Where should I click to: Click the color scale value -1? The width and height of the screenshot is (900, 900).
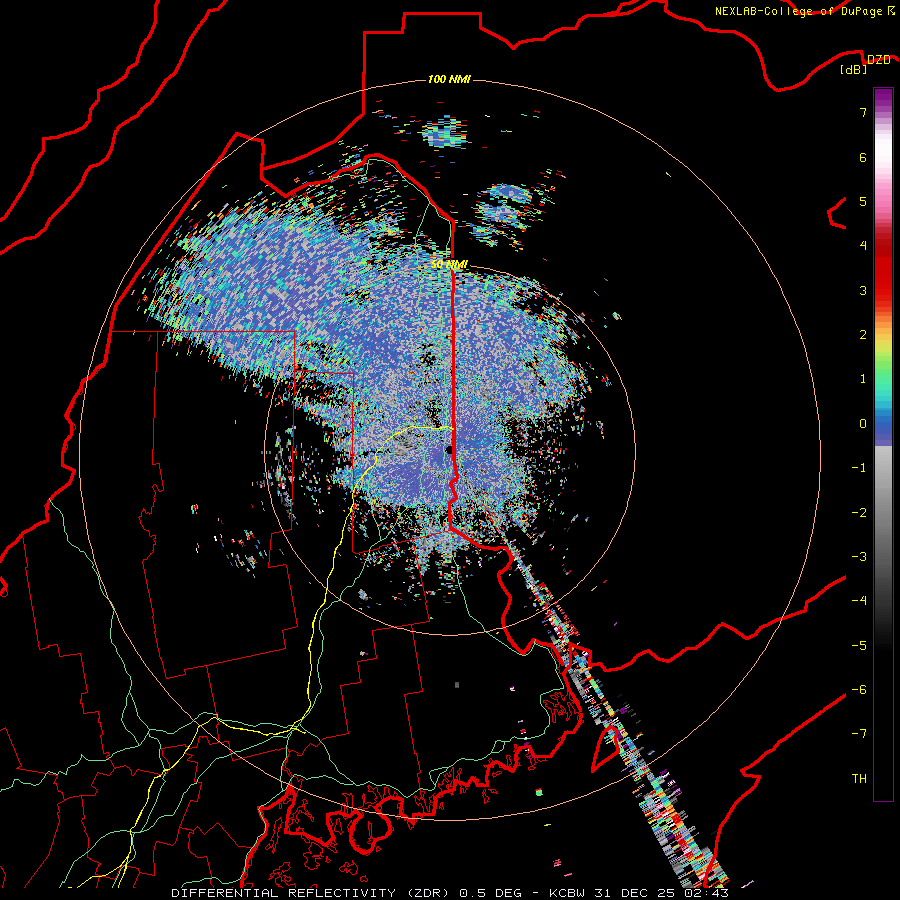(859, 468)
